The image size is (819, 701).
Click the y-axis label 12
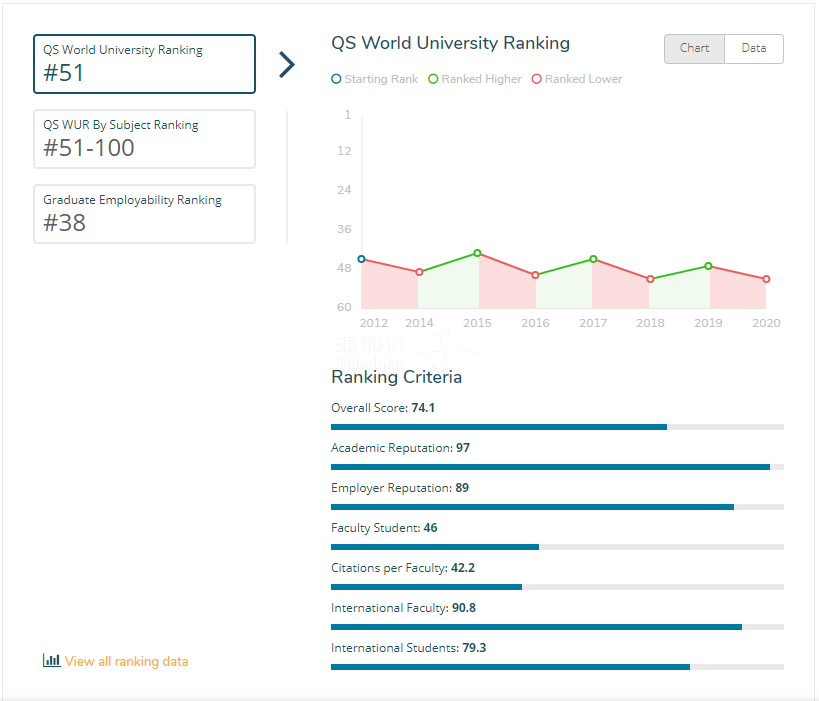click(344, 151)
